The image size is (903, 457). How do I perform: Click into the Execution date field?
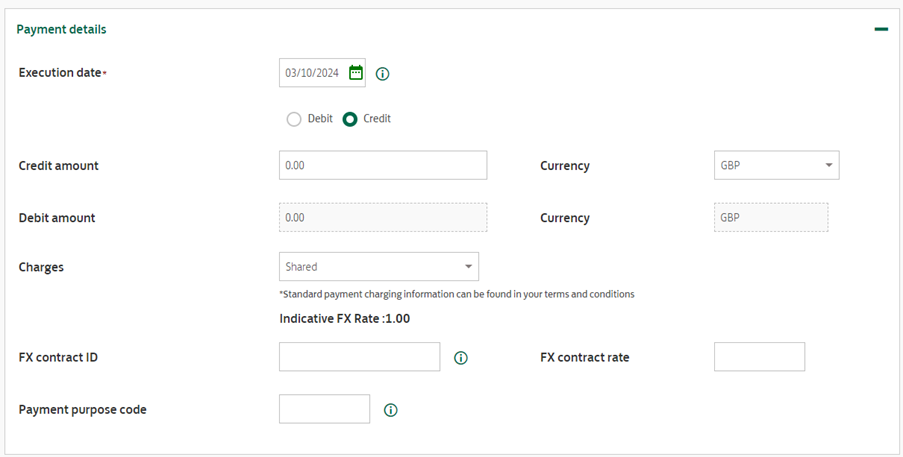(x=314, y=73)
